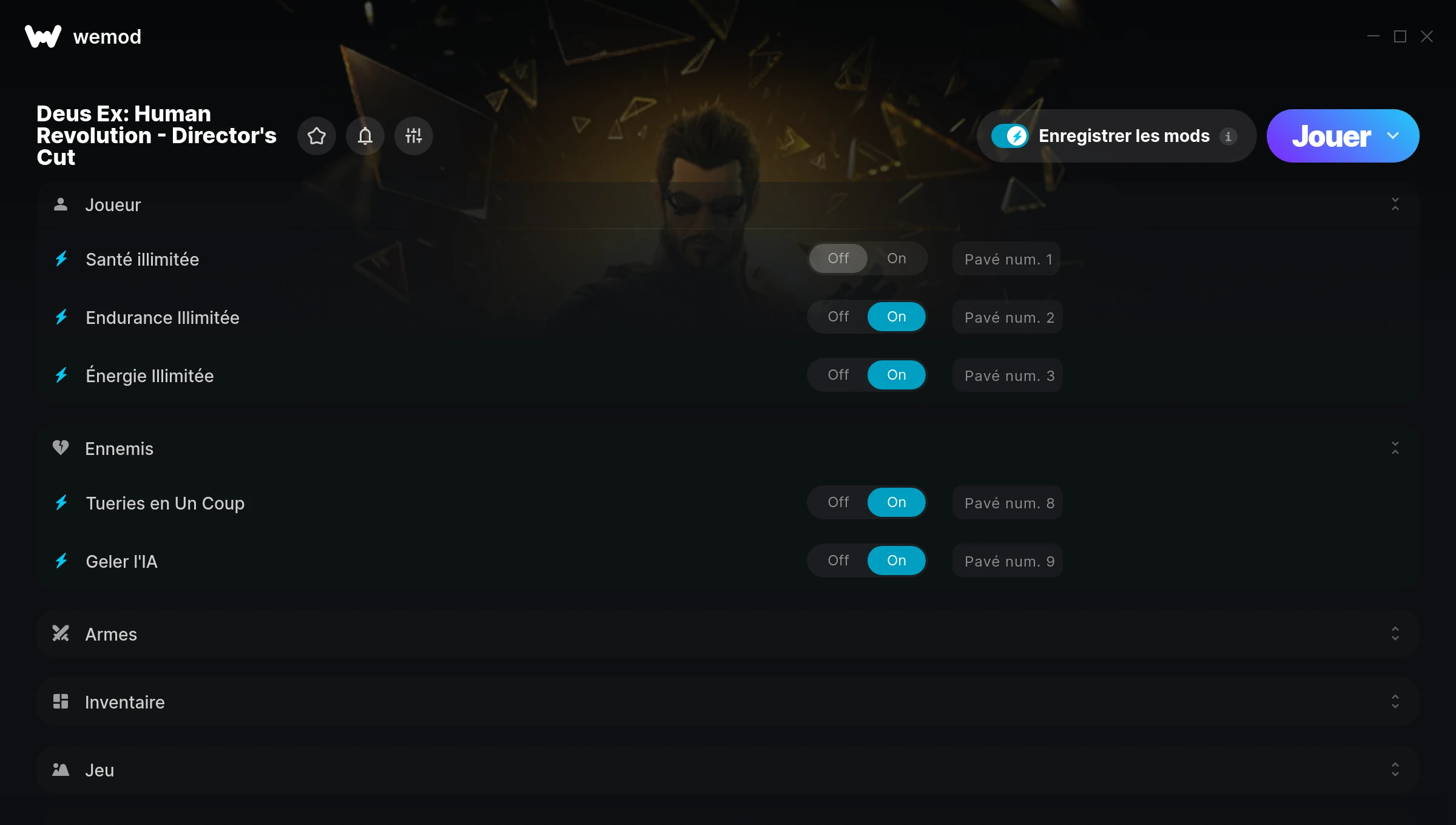
Task: Click the lightning icon next to Santé illimitée
Action: point(61,259)
